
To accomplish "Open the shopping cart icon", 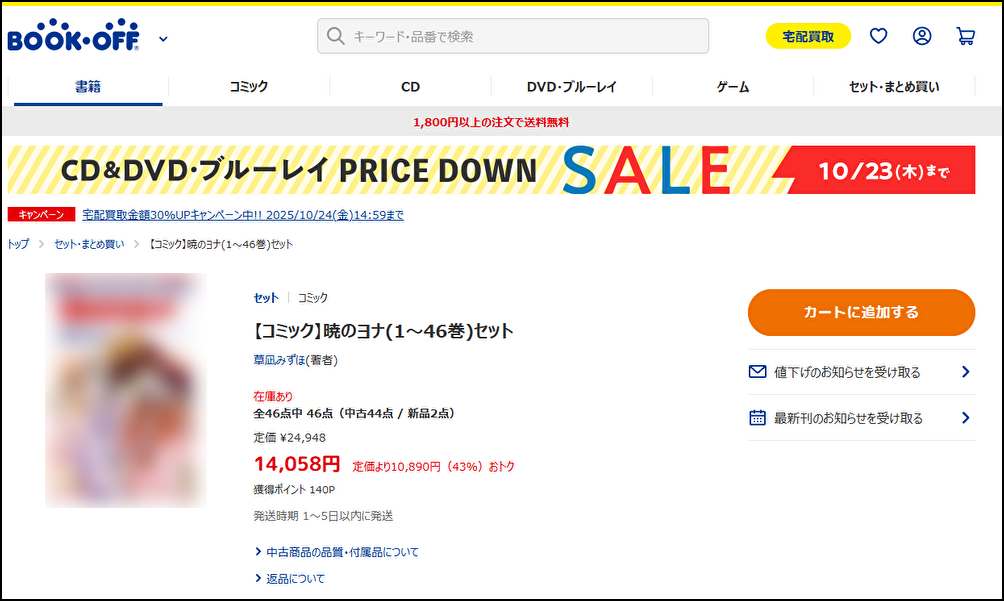I will [x=965, y=36].
